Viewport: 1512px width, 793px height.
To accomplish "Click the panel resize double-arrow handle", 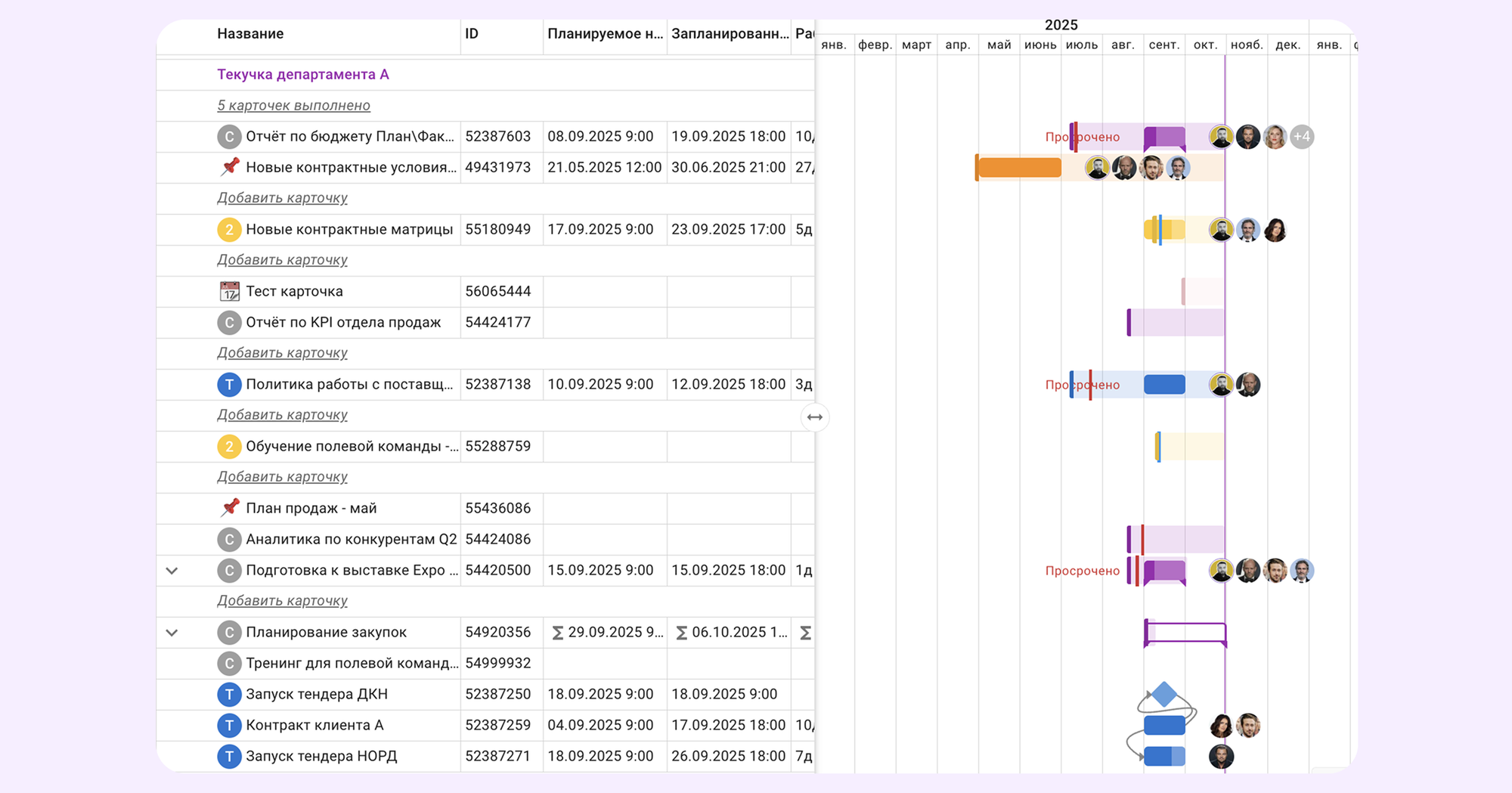I will coord(814,417).
